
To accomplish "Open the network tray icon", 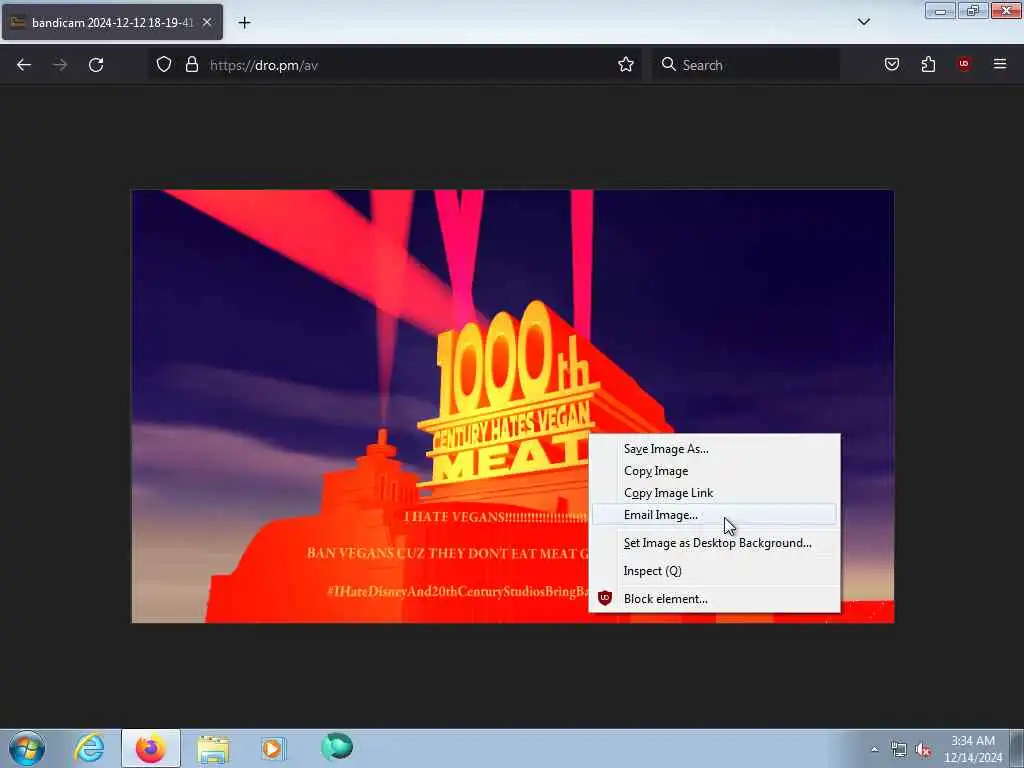I will (x=899, y=750).
